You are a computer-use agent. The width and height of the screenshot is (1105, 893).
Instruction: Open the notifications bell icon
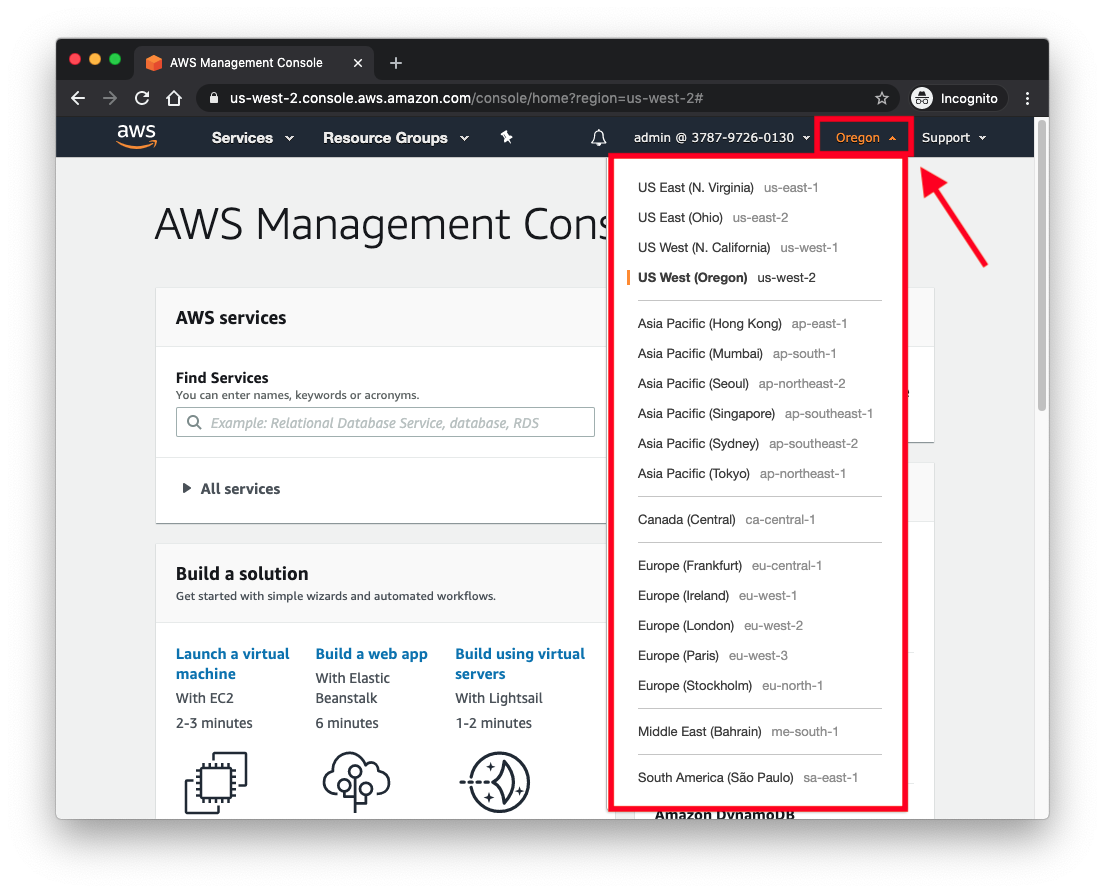point(598,137)
